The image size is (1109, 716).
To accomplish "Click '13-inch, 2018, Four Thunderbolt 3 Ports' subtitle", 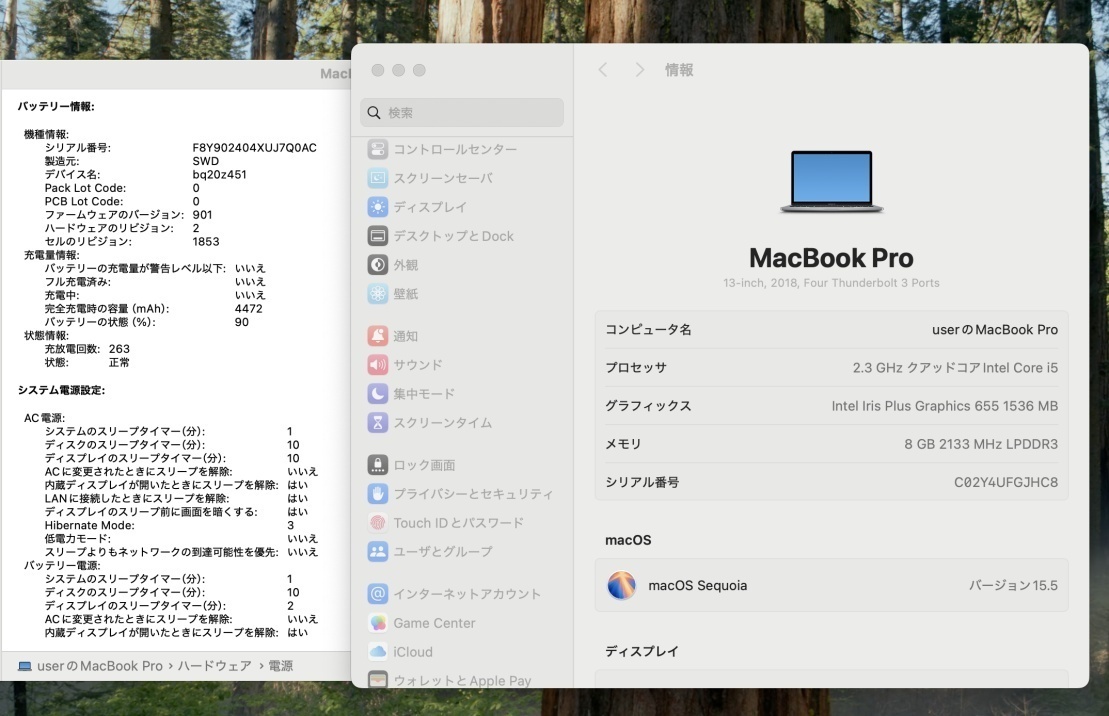I will tap(831, 283).
